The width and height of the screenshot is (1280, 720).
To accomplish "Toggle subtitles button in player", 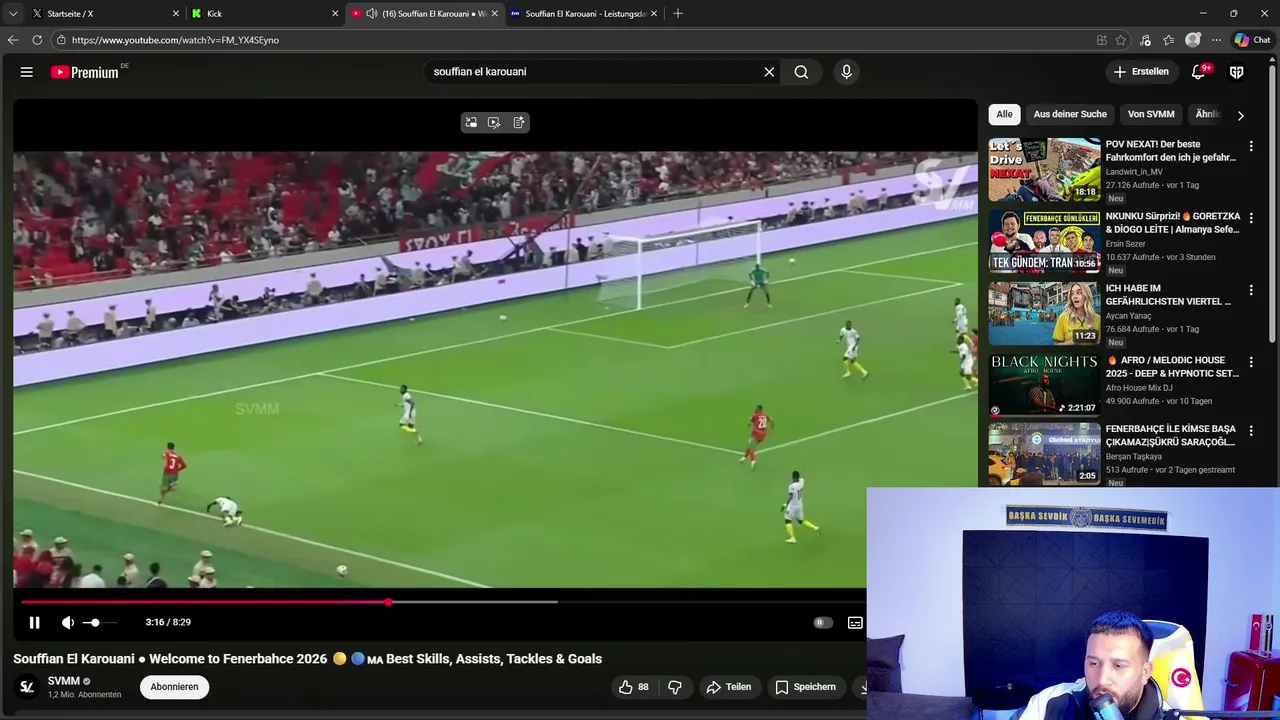I will (x=855, y=622).
